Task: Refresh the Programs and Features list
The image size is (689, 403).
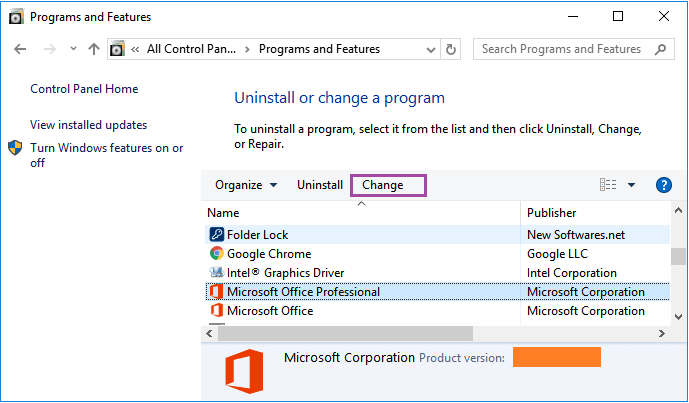Action: pos(451,49)
